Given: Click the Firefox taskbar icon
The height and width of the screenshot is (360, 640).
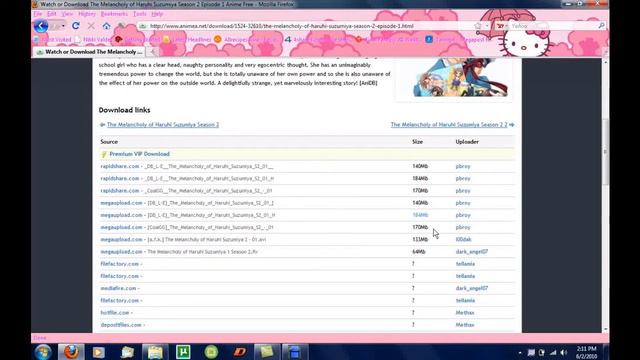Looking at the screenshot, I should tap(71, 352).
